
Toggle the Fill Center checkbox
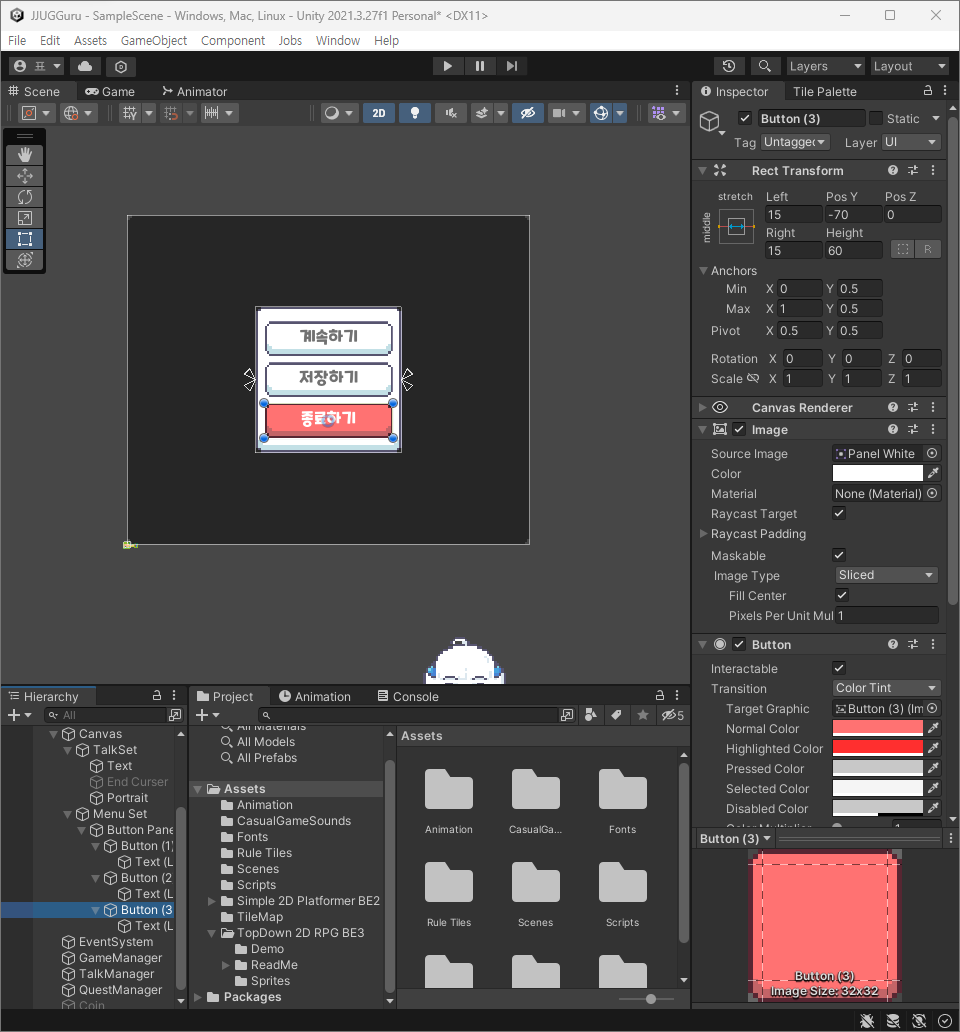point(841,595)
